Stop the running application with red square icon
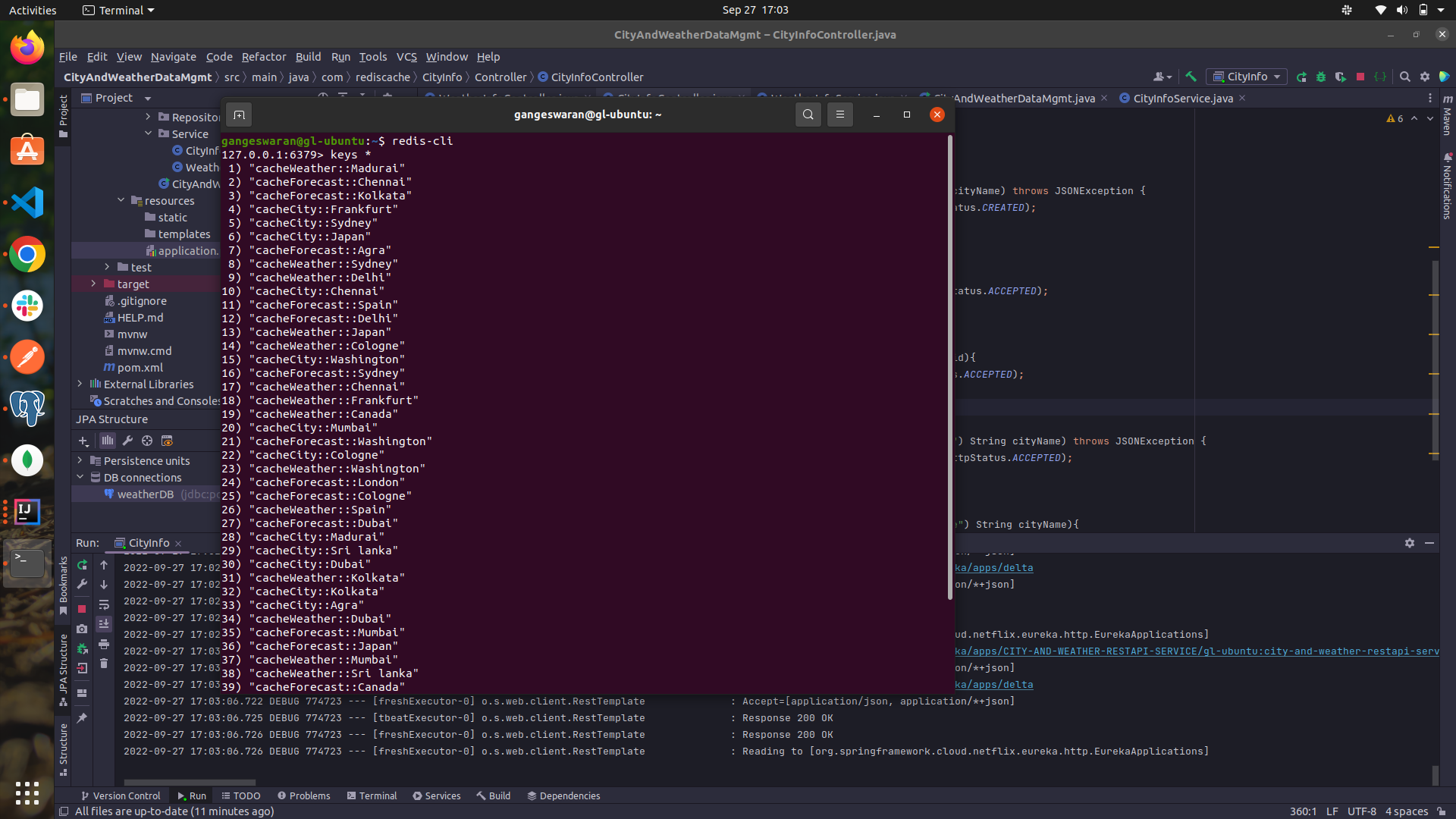 click(x=1361, y=77)
